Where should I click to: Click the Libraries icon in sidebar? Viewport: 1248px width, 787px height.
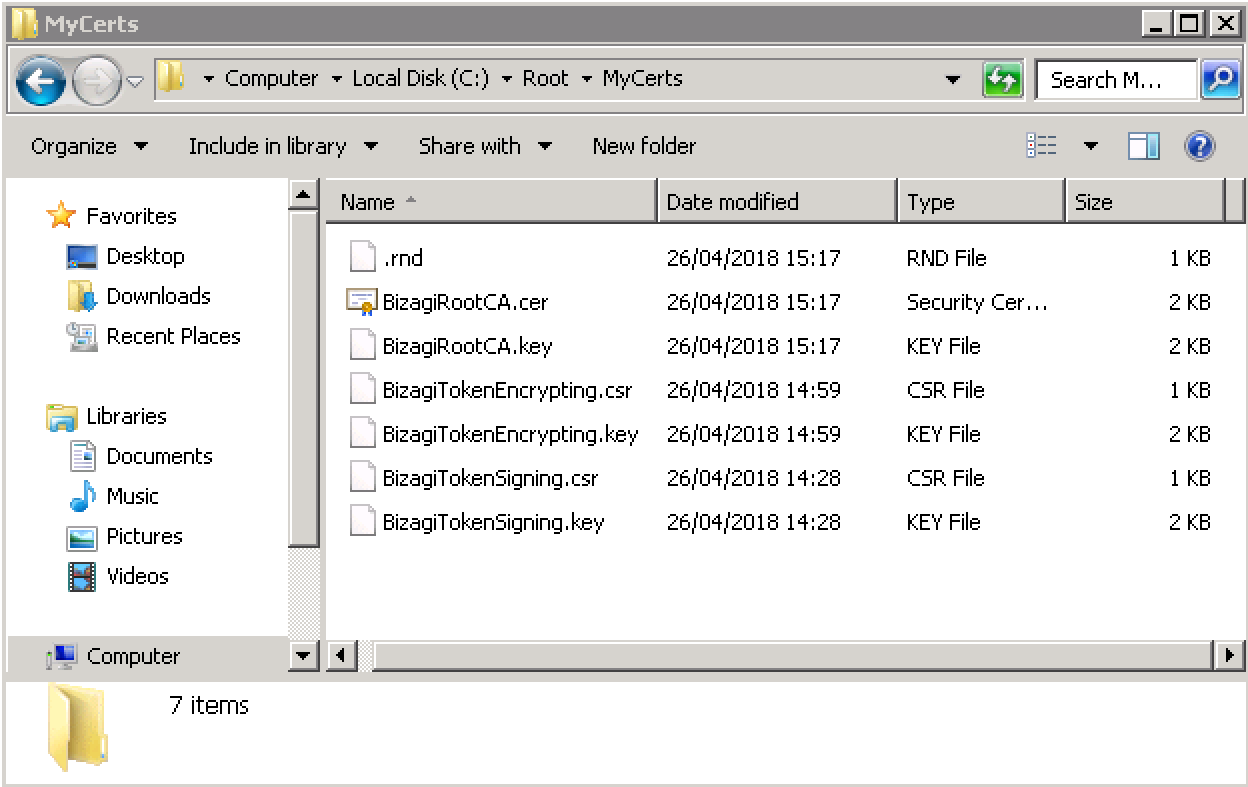click(62, 416)
